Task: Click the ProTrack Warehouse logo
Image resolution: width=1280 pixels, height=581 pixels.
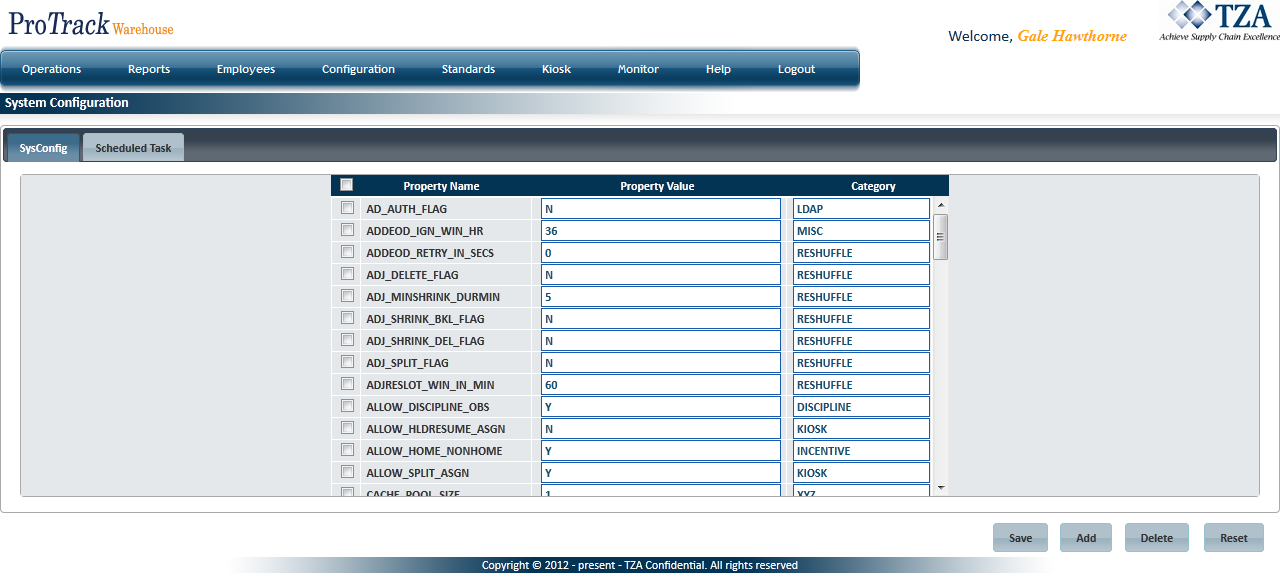Action: pyautogui.click(x=91, y=24)
